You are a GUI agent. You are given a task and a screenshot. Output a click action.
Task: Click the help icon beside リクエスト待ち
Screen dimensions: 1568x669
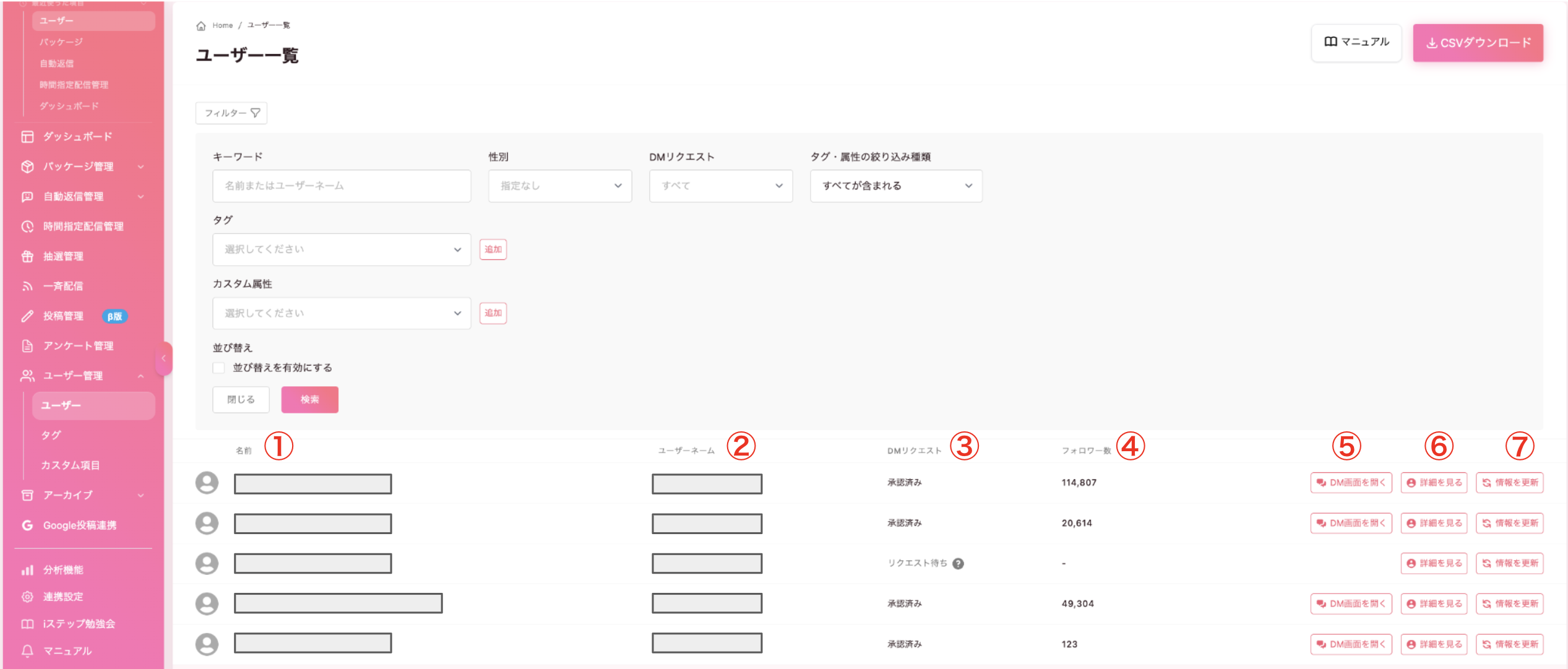[958, 563]
